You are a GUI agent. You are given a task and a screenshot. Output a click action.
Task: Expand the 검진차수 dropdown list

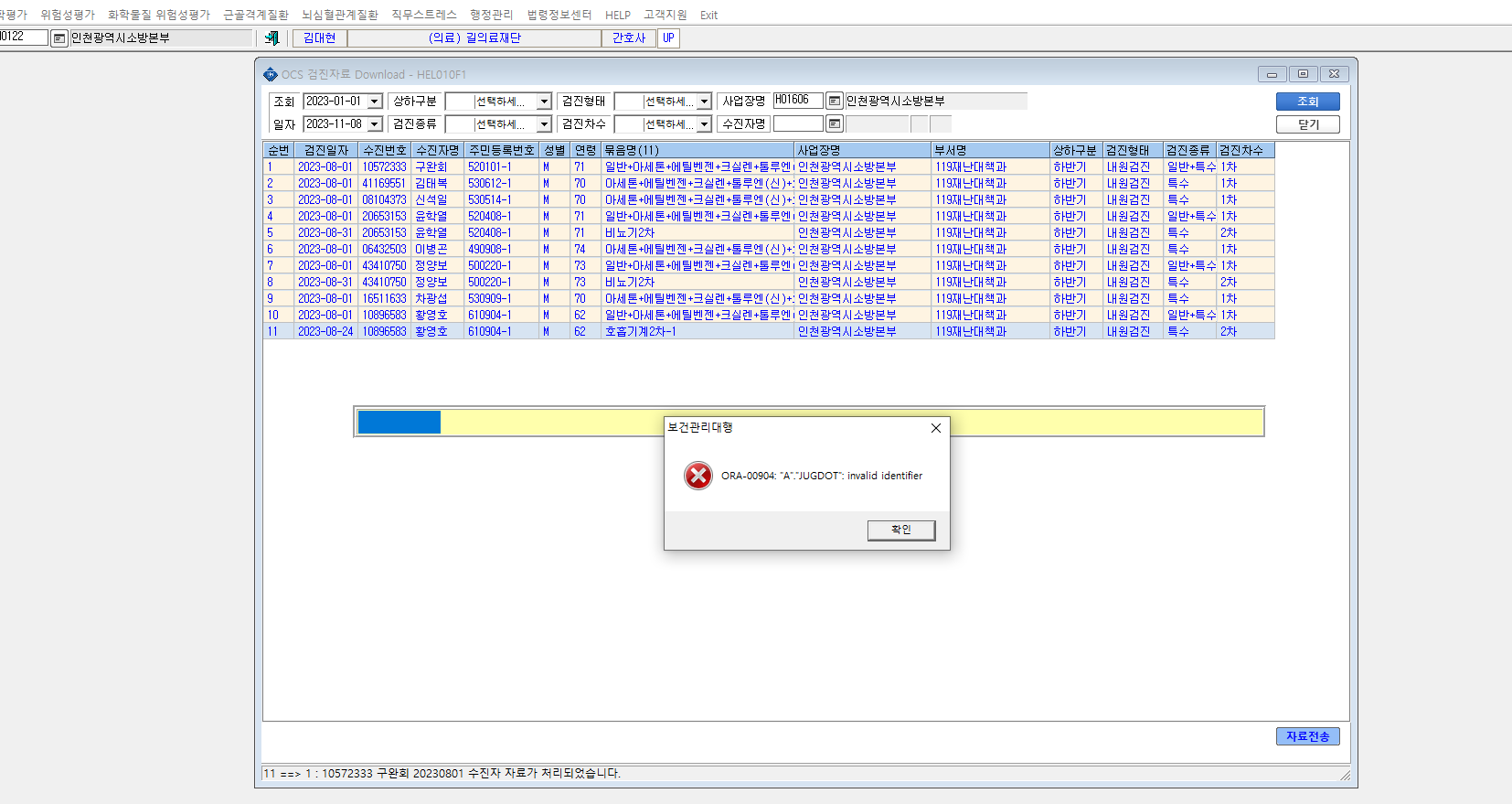[704, 123]
